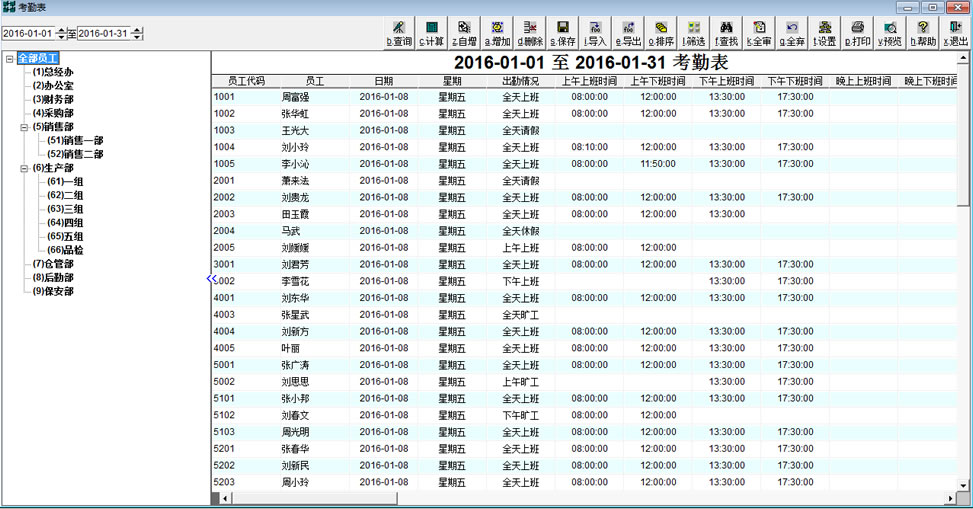This screenshot has width=973, height=509.
Task: Click employee name 周光明
Action: point(295,433)
